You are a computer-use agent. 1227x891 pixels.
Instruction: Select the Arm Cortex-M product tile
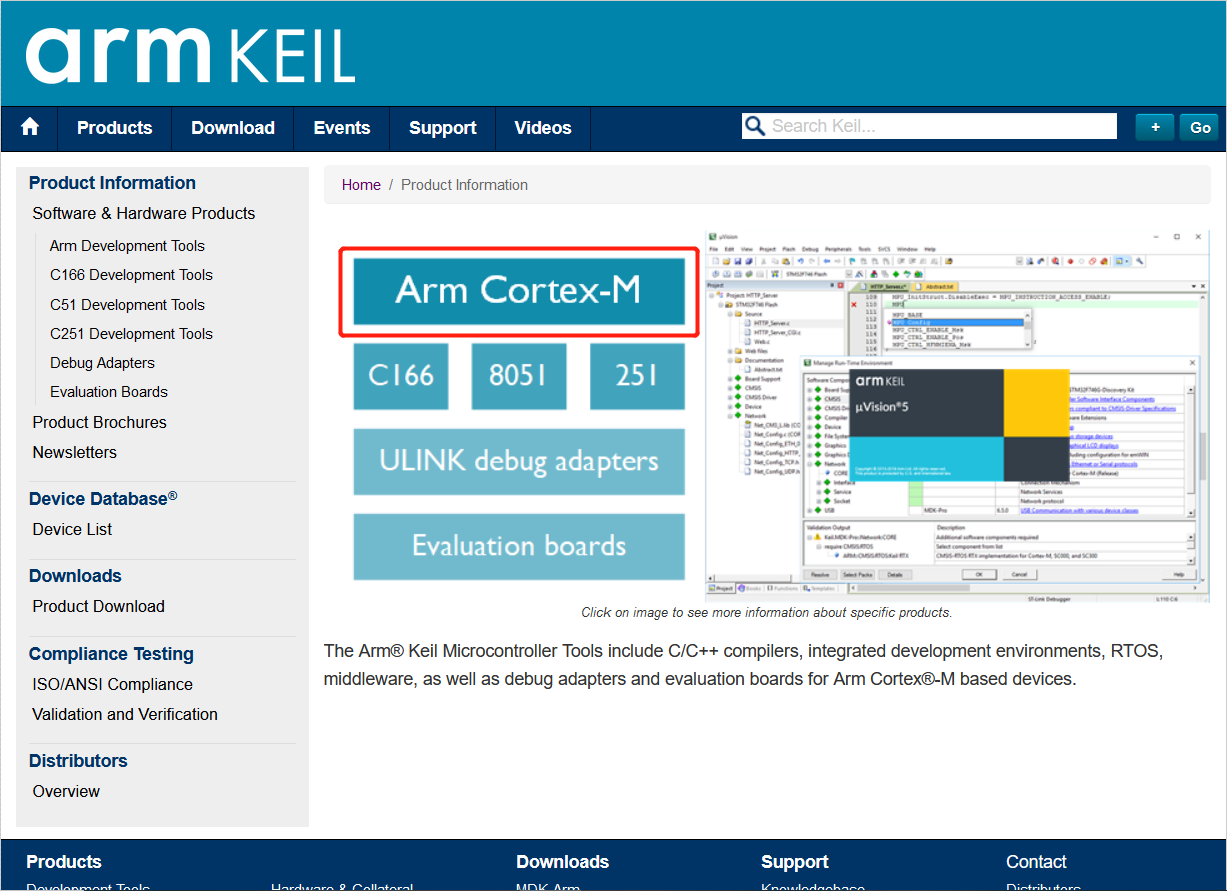coord(518,291)
